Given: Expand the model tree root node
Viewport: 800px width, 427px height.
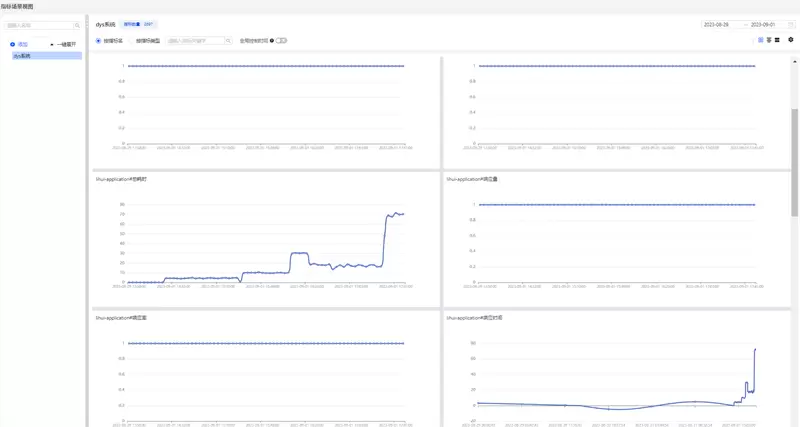Looking at the screenshot, I should [11, 45].
